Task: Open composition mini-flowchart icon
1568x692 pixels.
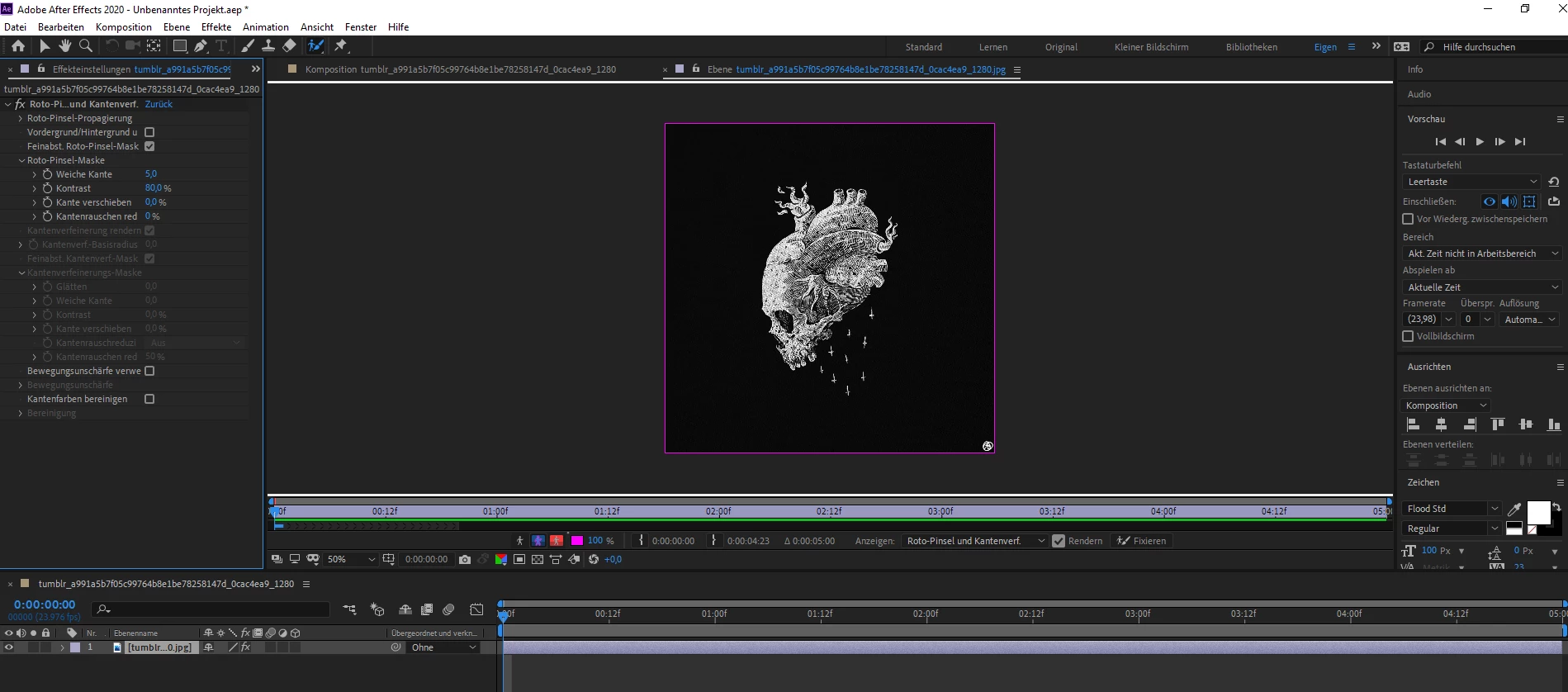Action: [349, 609]
